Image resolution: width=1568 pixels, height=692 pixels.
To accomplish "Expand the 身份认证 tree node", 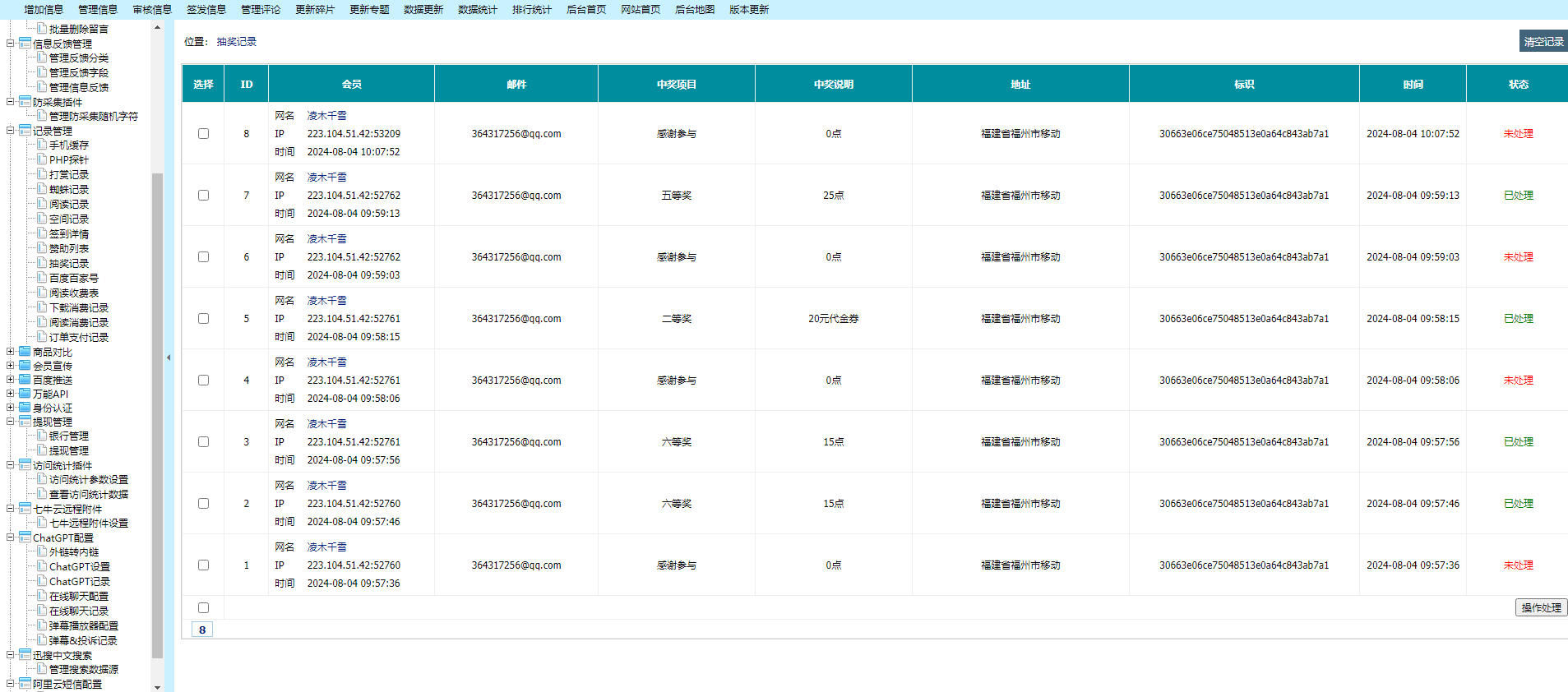I will click(x=11, y=408).
